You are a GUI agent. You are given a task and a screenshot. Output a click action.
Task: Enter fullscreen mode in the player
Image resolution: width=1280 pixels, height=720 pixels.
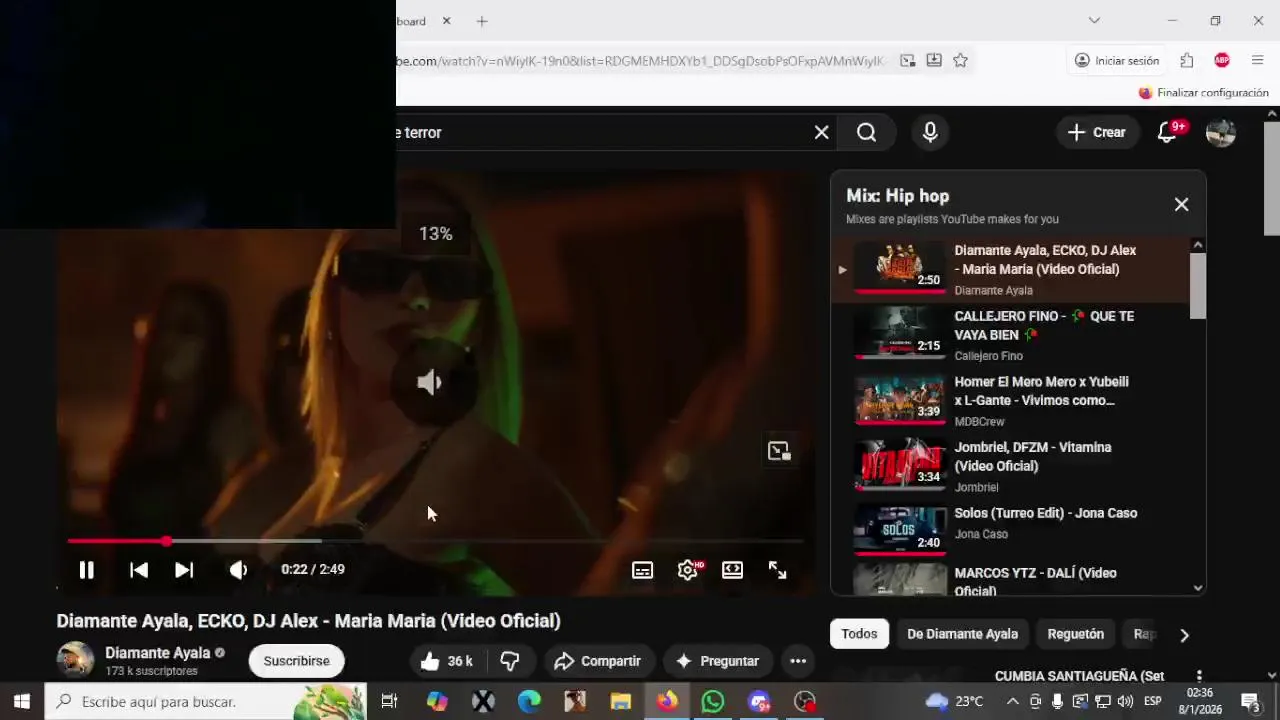pos(777,570)
